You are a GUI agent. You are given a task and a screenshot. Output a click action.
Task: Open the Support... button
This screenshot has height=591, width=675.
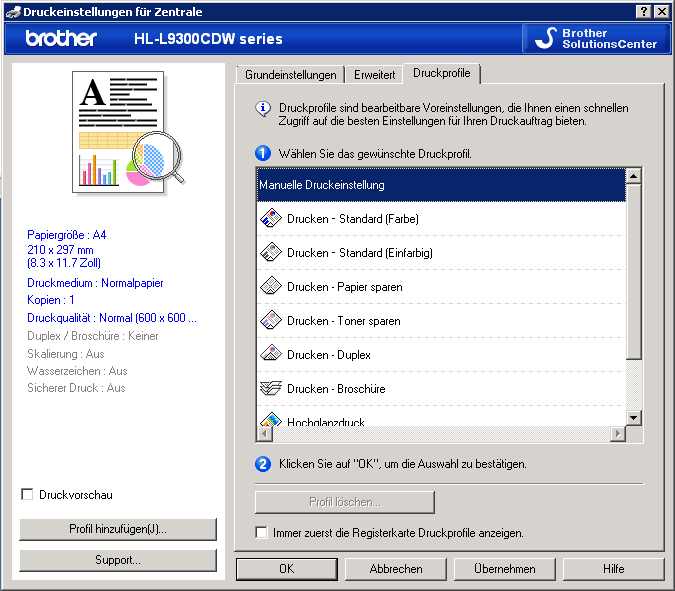coord(118,560)
